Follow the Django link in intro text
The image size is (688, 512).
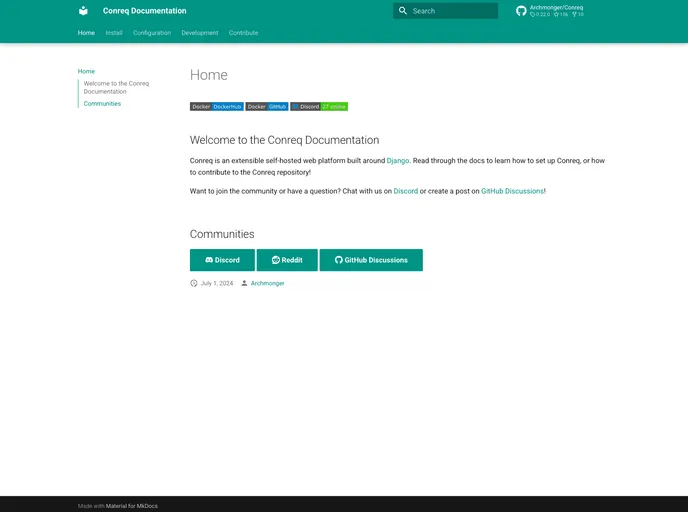click(398, 160)
